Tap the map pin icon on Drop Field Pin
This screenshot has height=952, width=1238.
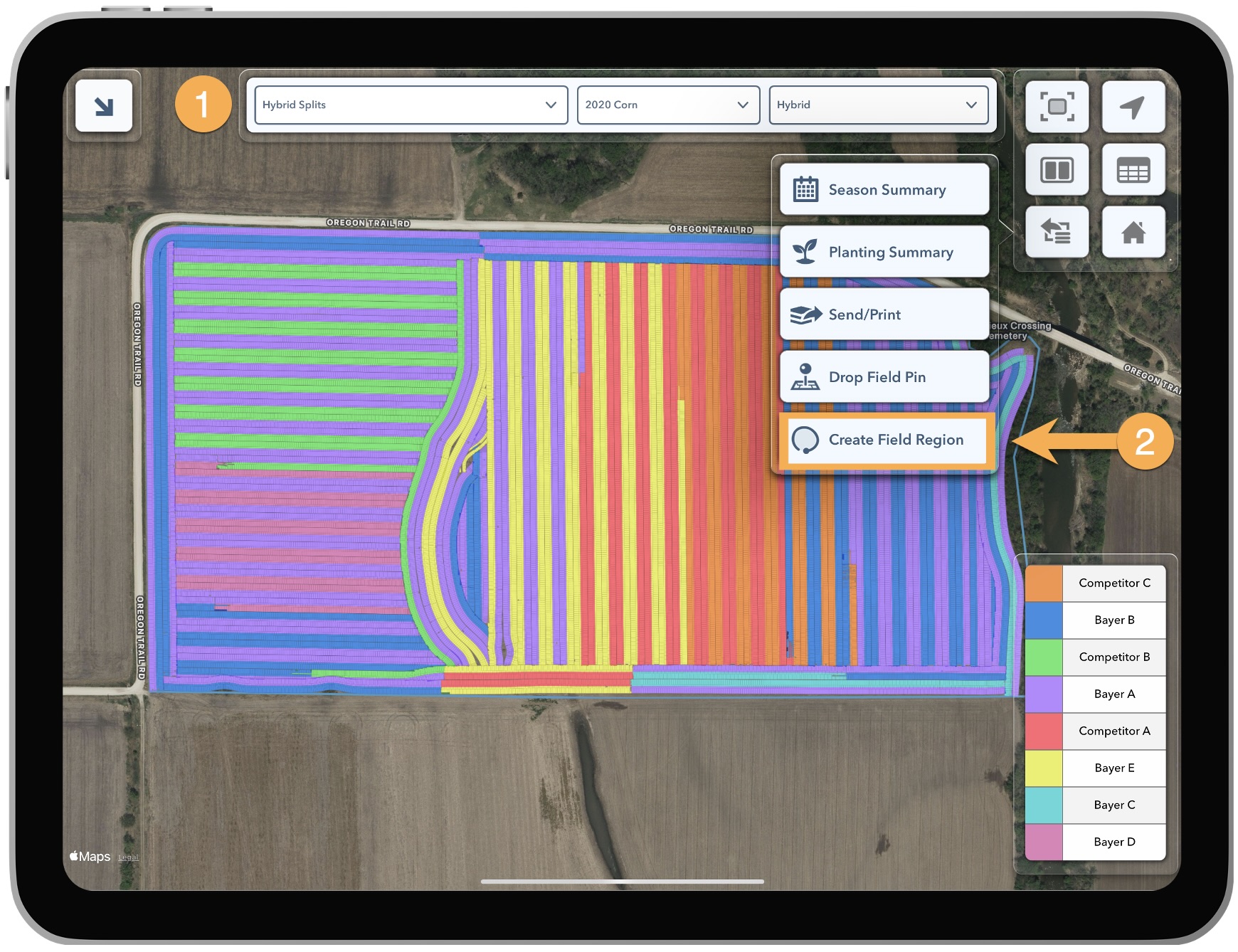tap(805, 377)
